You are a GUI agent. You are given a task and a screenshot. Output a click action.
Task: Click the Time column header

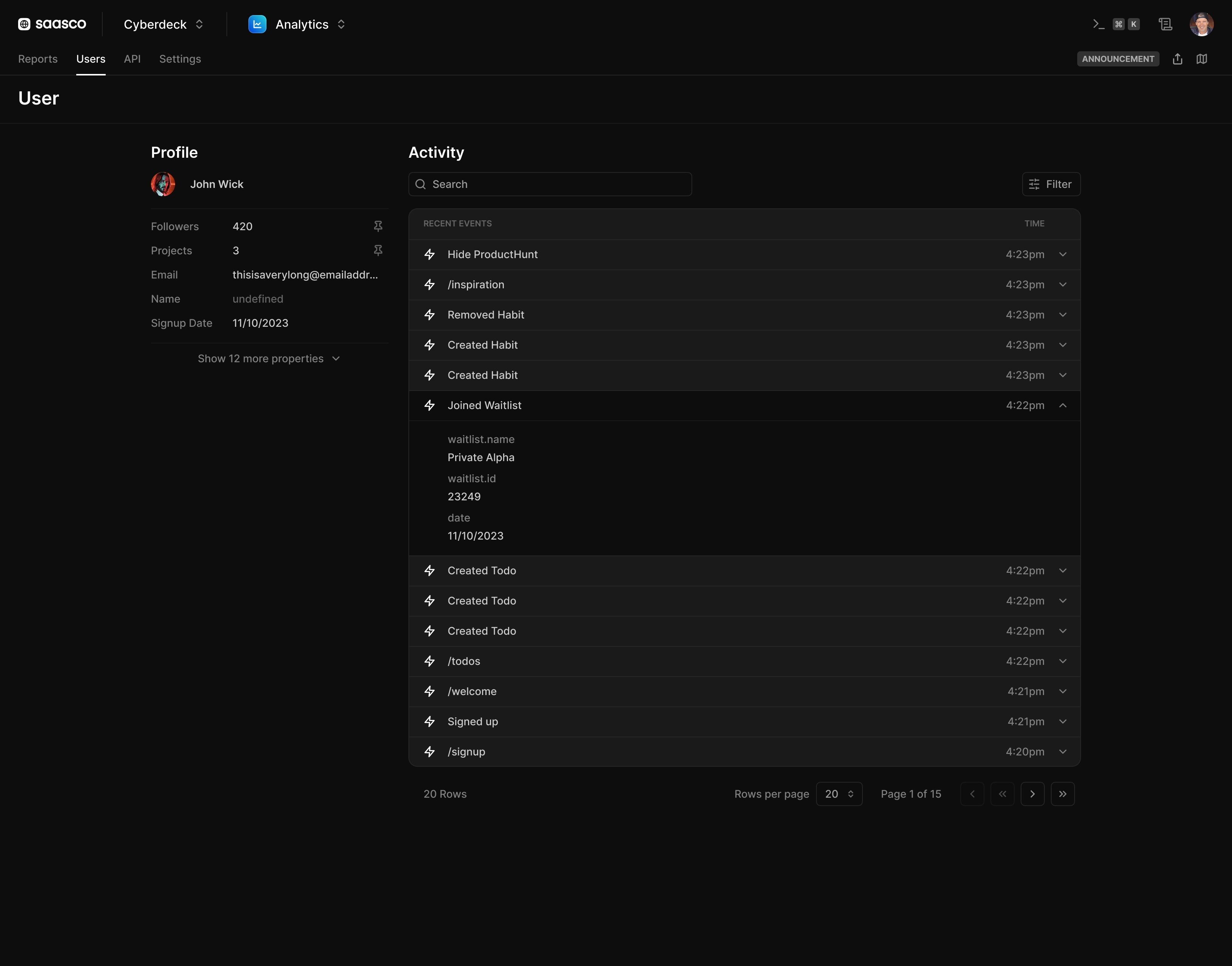pos(1034,223)
